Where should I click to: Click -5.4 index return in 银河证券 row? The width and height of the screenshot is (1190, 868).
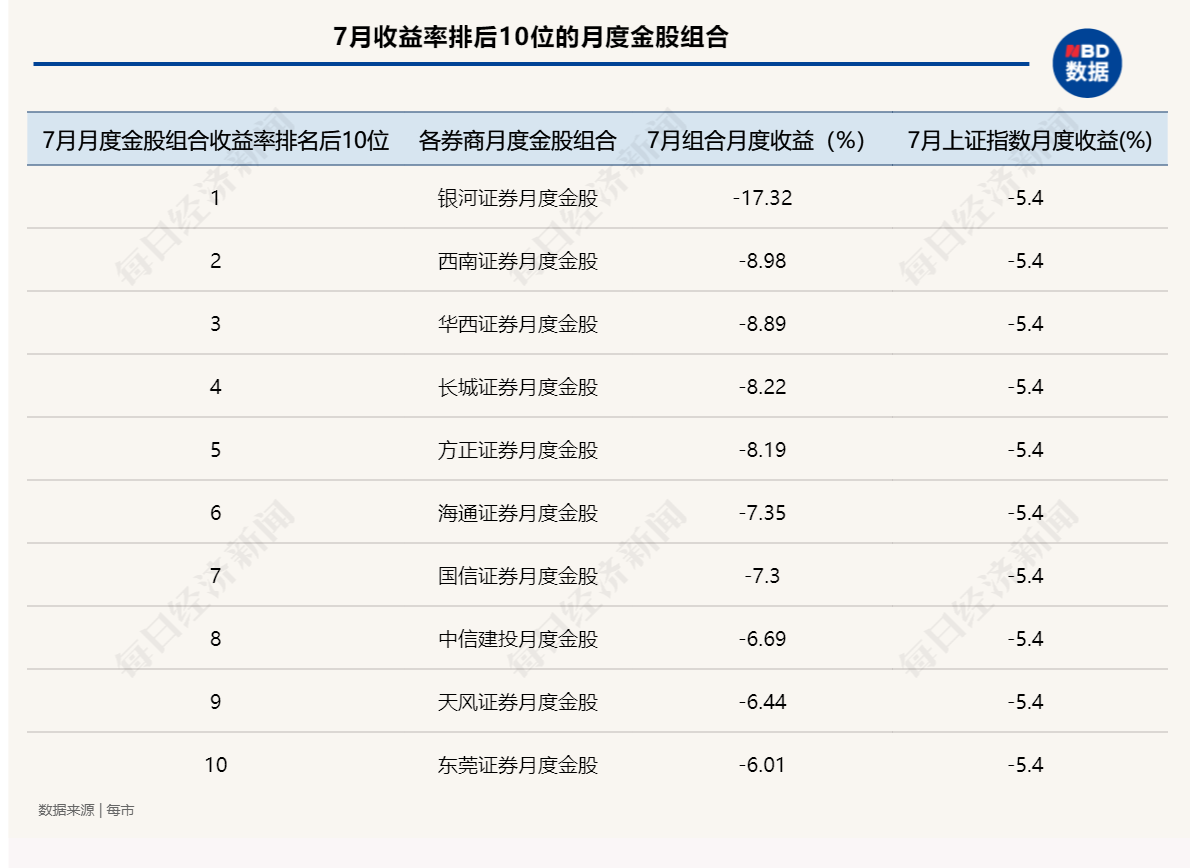click(x=1025, y=198)
